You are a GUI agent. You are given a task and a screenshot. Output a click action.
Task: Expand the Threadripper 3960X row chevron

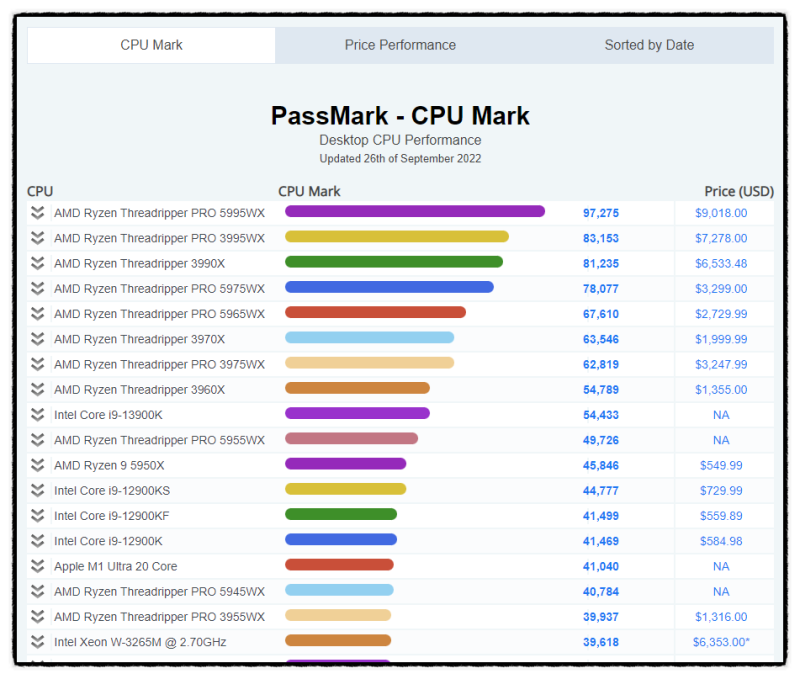click(x=37, y=390)
